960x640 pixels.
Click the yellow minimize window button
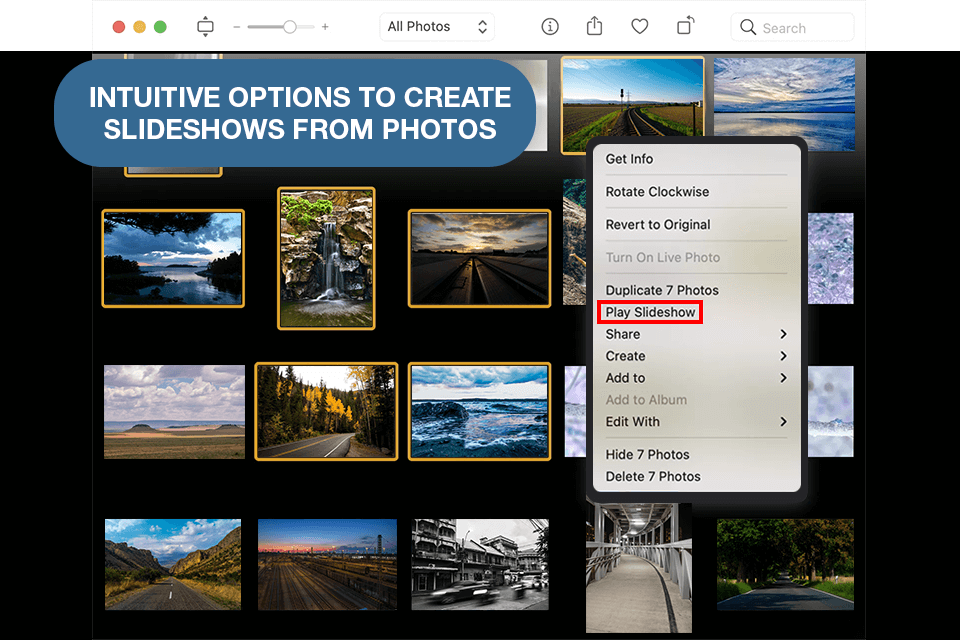[140, 27]
